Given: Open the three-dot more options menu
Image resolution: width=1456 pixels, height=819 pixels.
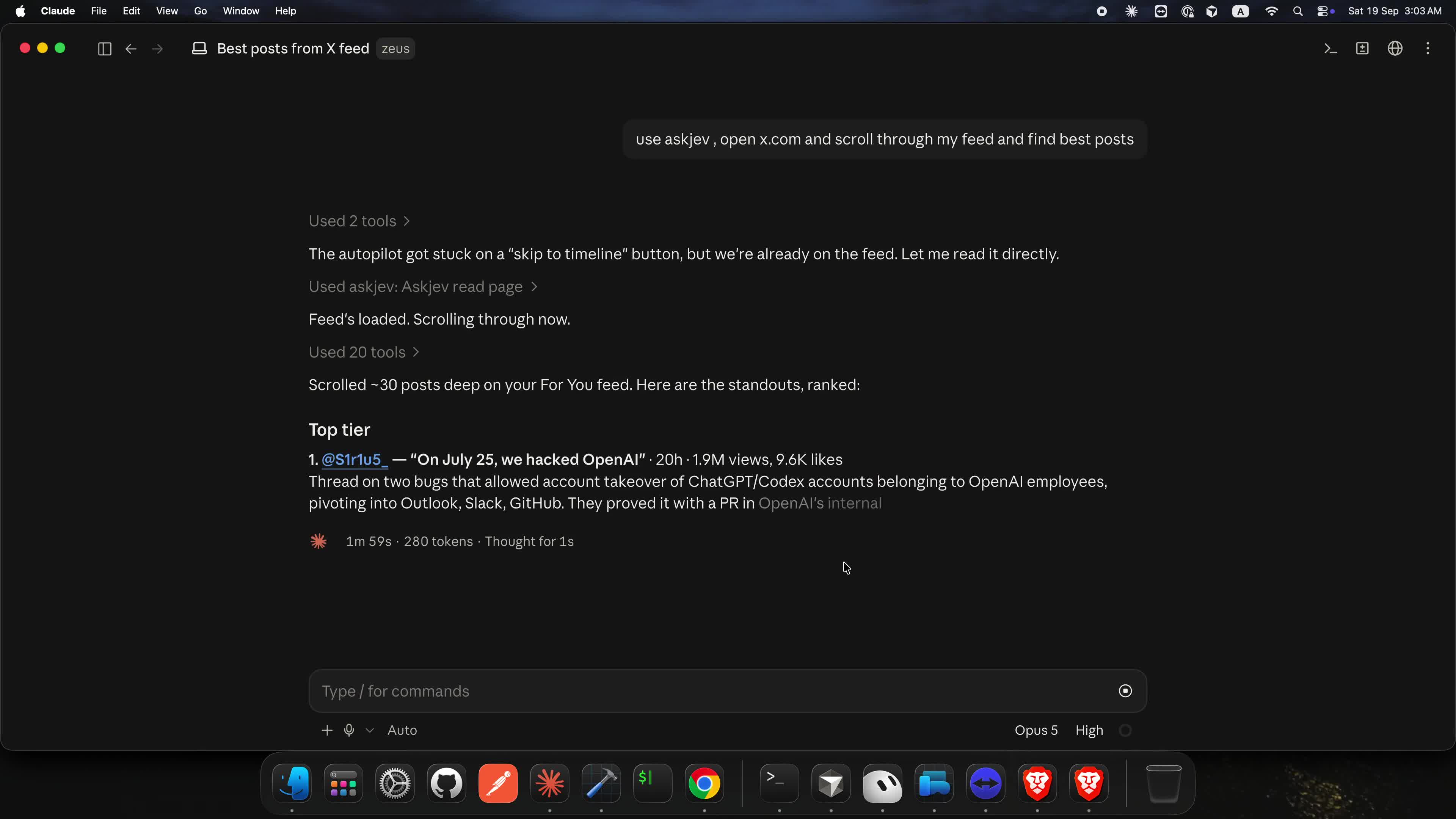Looking at the screenshot, I should (1428, 49).
